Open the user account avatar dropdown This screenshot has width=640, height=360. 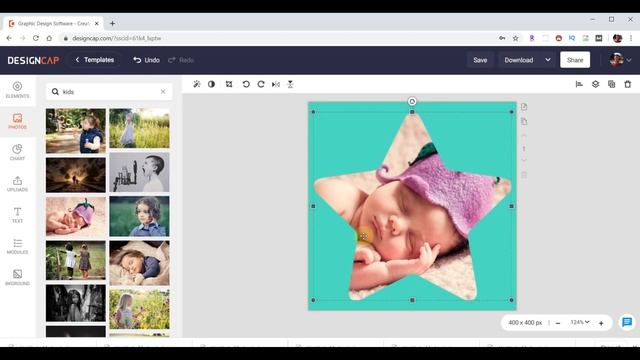[x=620, y=60]
